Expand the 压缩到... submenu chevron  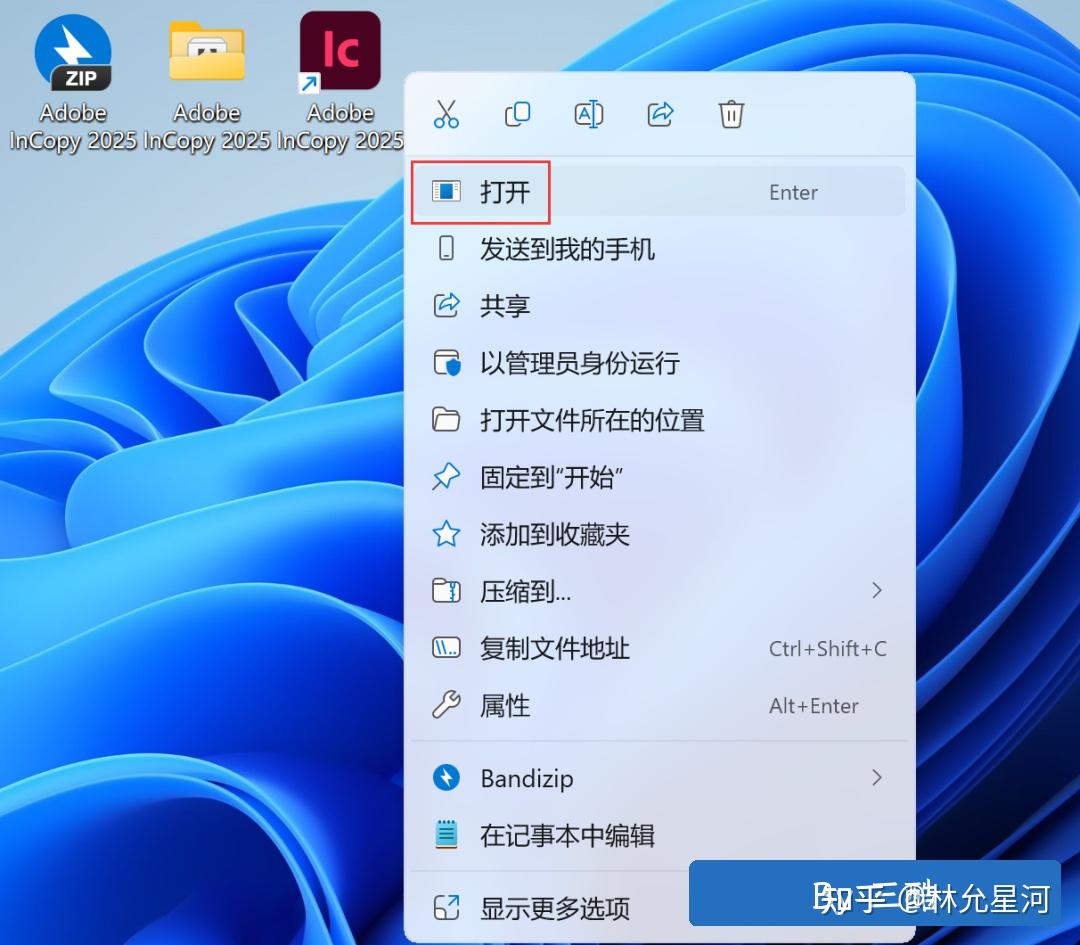coord(876,591)
